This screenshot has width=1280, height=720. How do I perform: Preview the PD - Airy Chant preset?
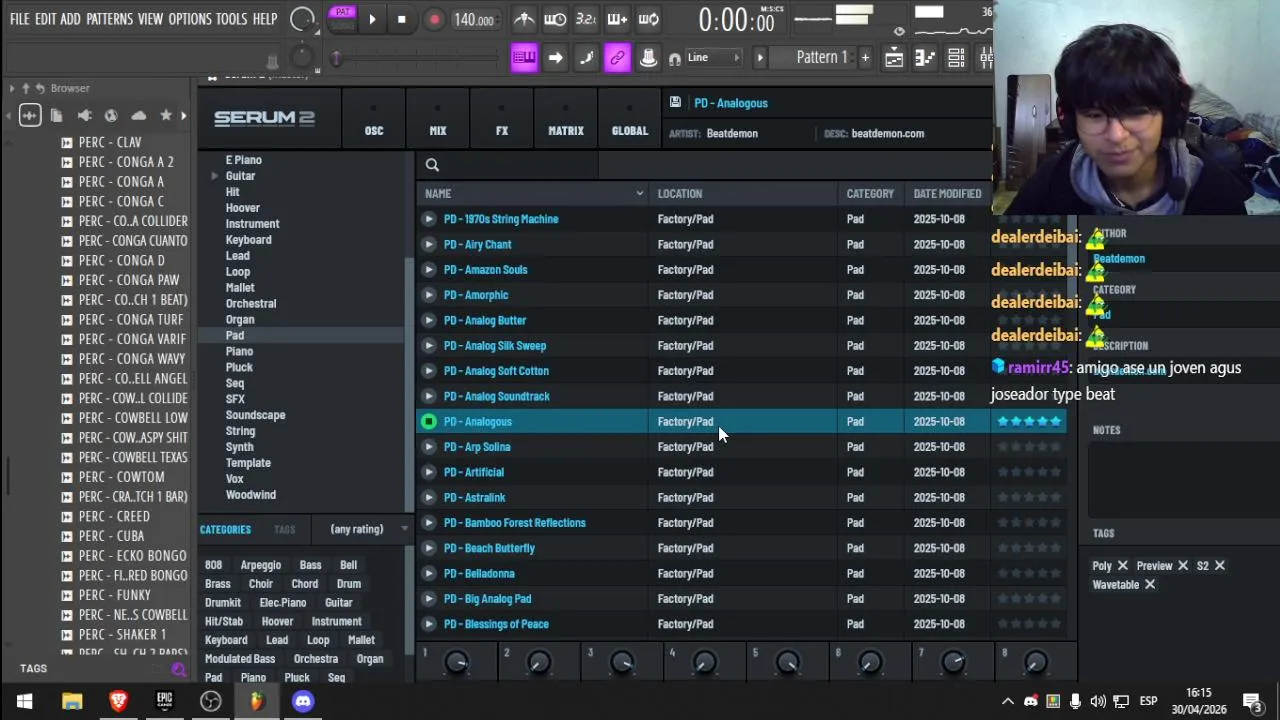[x=429, y=244]
